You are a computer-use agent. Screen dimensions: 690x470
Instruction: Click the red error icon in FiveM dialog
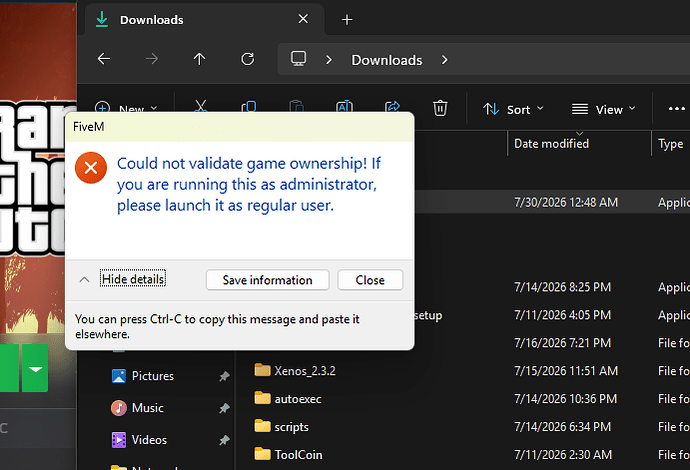pos(91,168)
